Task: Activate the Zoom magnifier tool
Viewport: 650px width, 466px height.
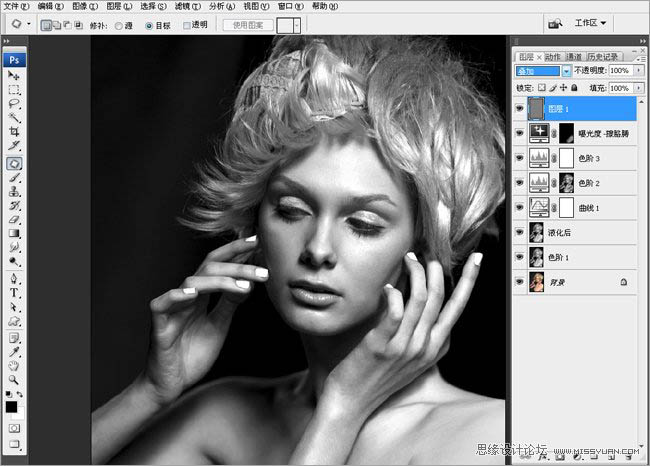Action: click(x=15, y=381)
